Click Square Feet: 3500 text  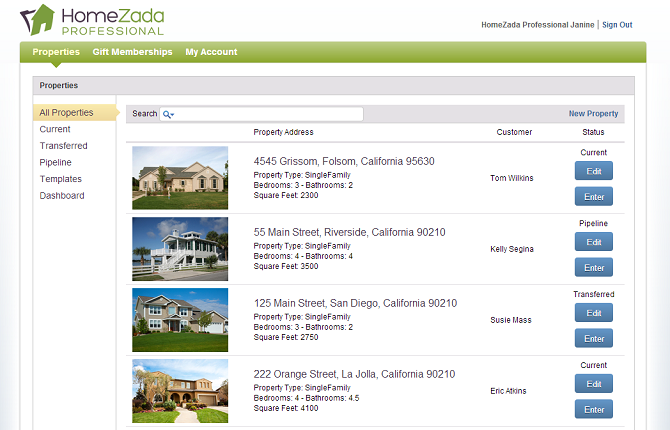pyautogui.click(x=286, y=266)
